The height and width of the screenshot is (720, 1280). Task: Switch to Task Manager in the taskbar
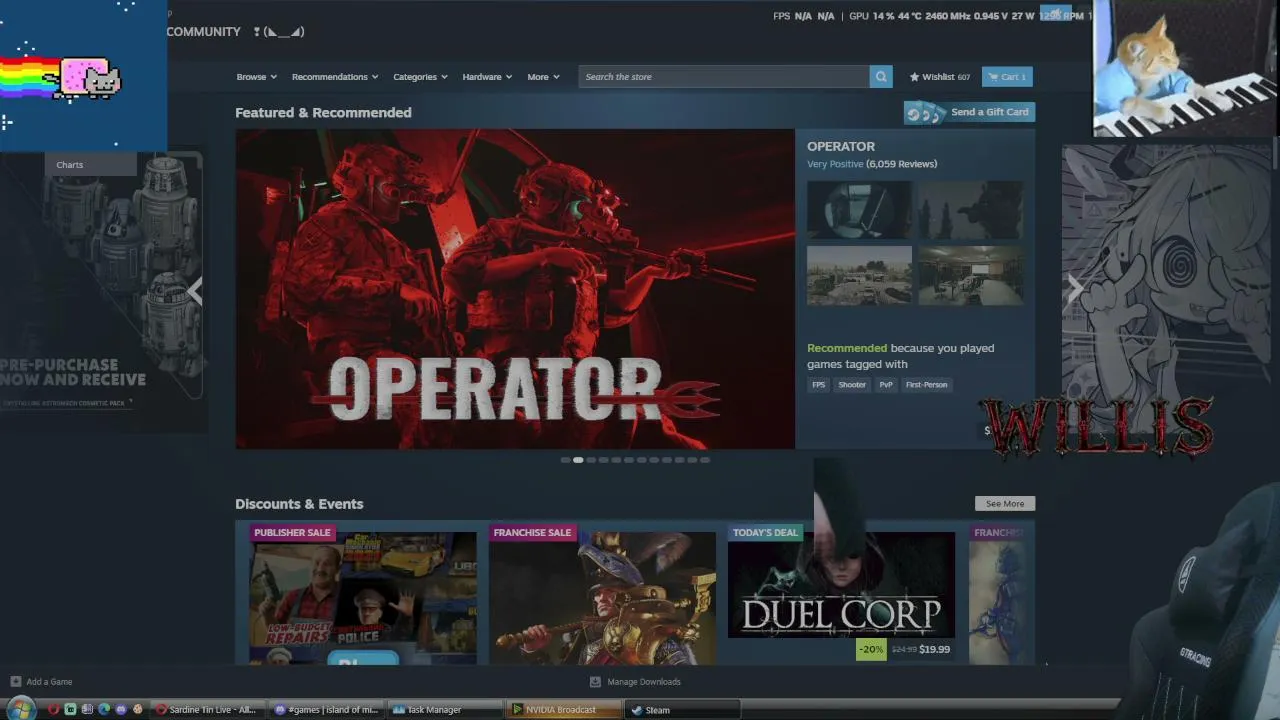(x=445, y=710)
